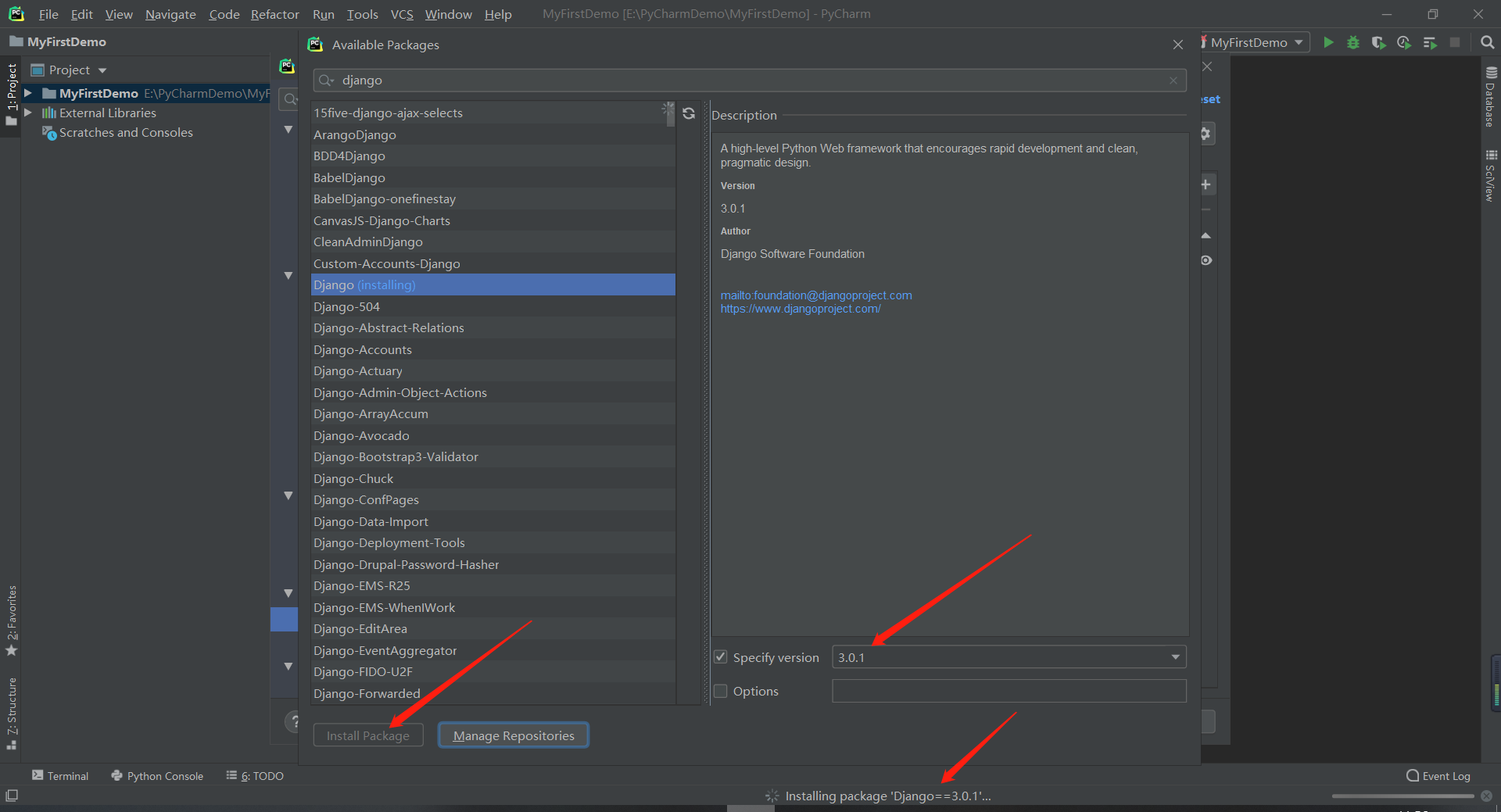The height and width of the screenshot is (812, 1501).
Task: Select the Django-504 package
Action: [493, 306]
